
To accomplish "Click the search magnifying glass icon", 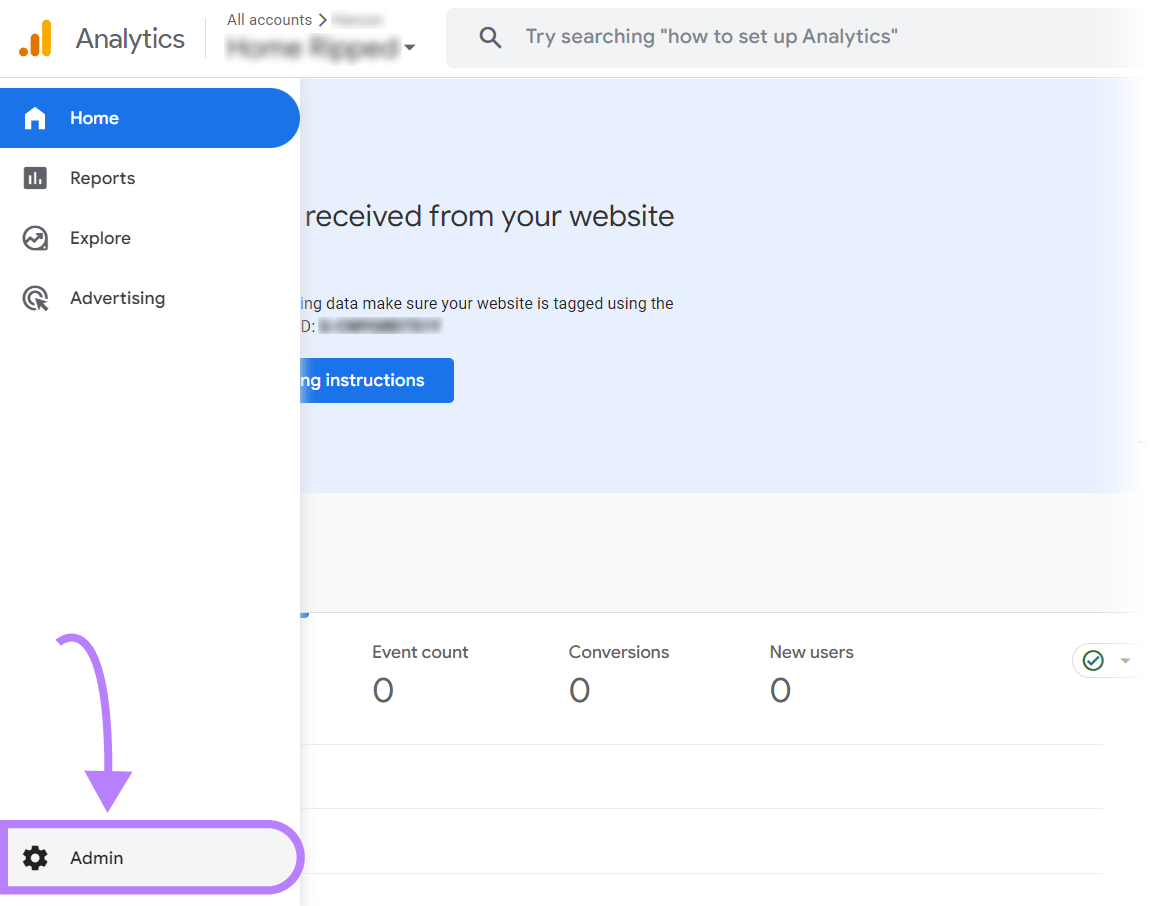I will 490,36.
